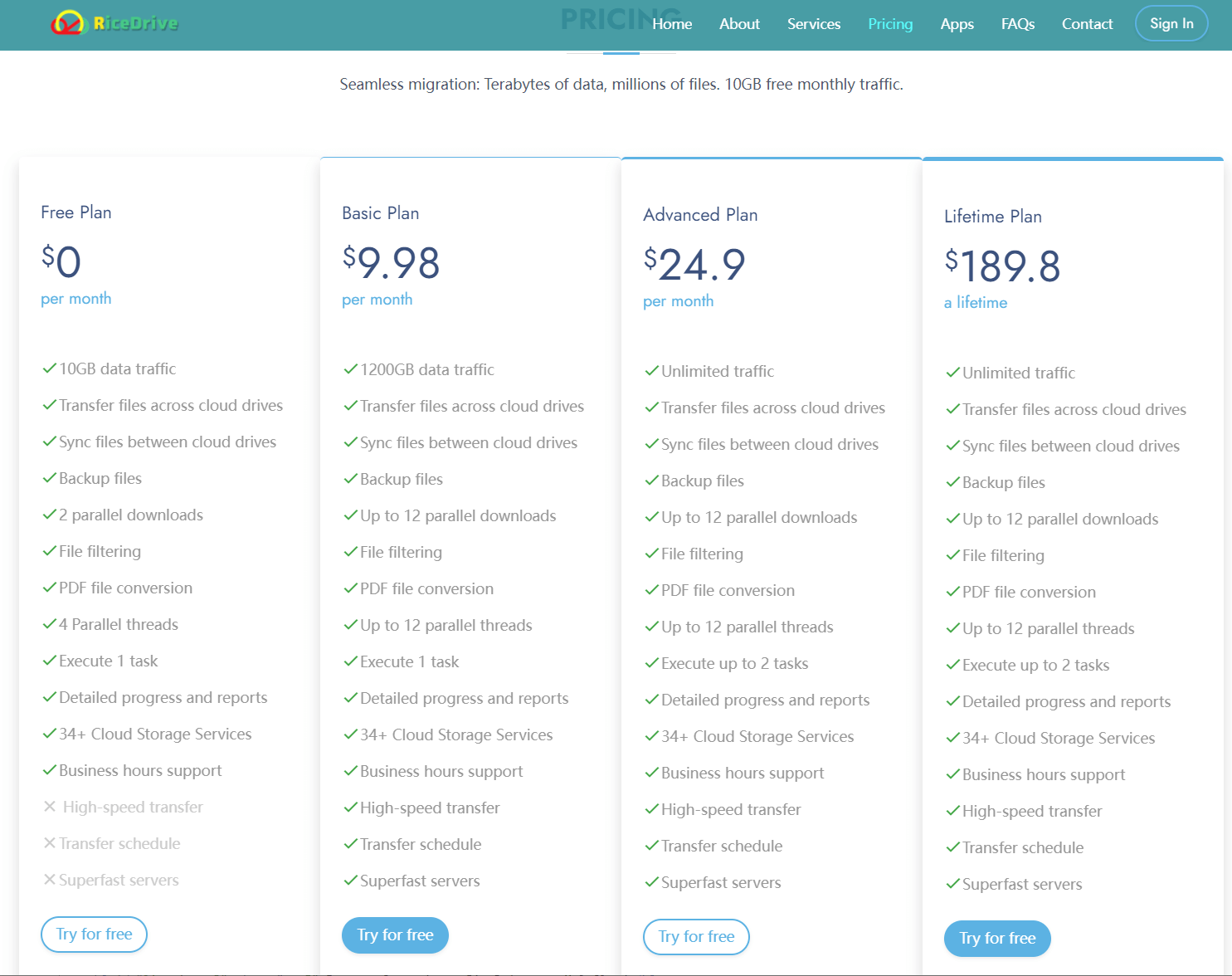Click the Basic Plan title
This screenshot has width=1232, height=976.
coord(381,213)
